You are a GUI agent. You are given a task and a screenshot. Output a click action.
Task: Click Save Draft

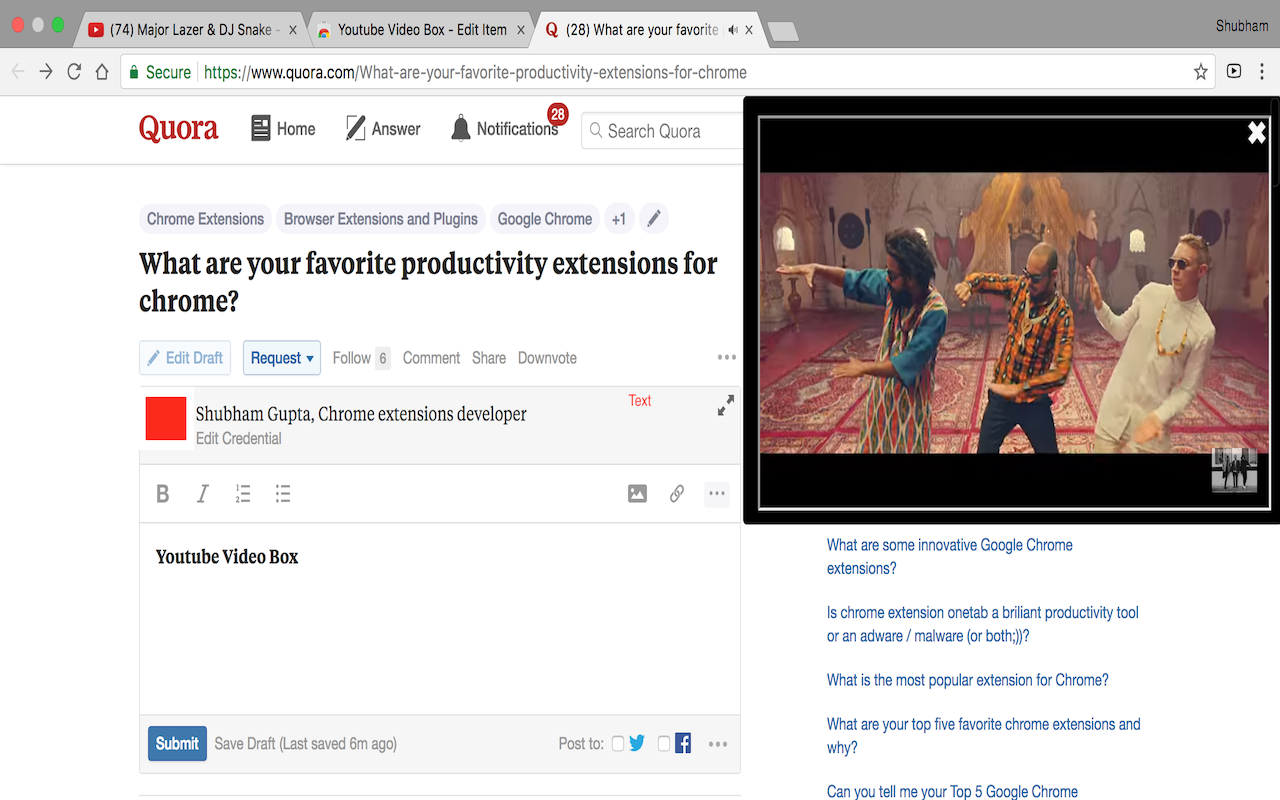pos(245,744)
